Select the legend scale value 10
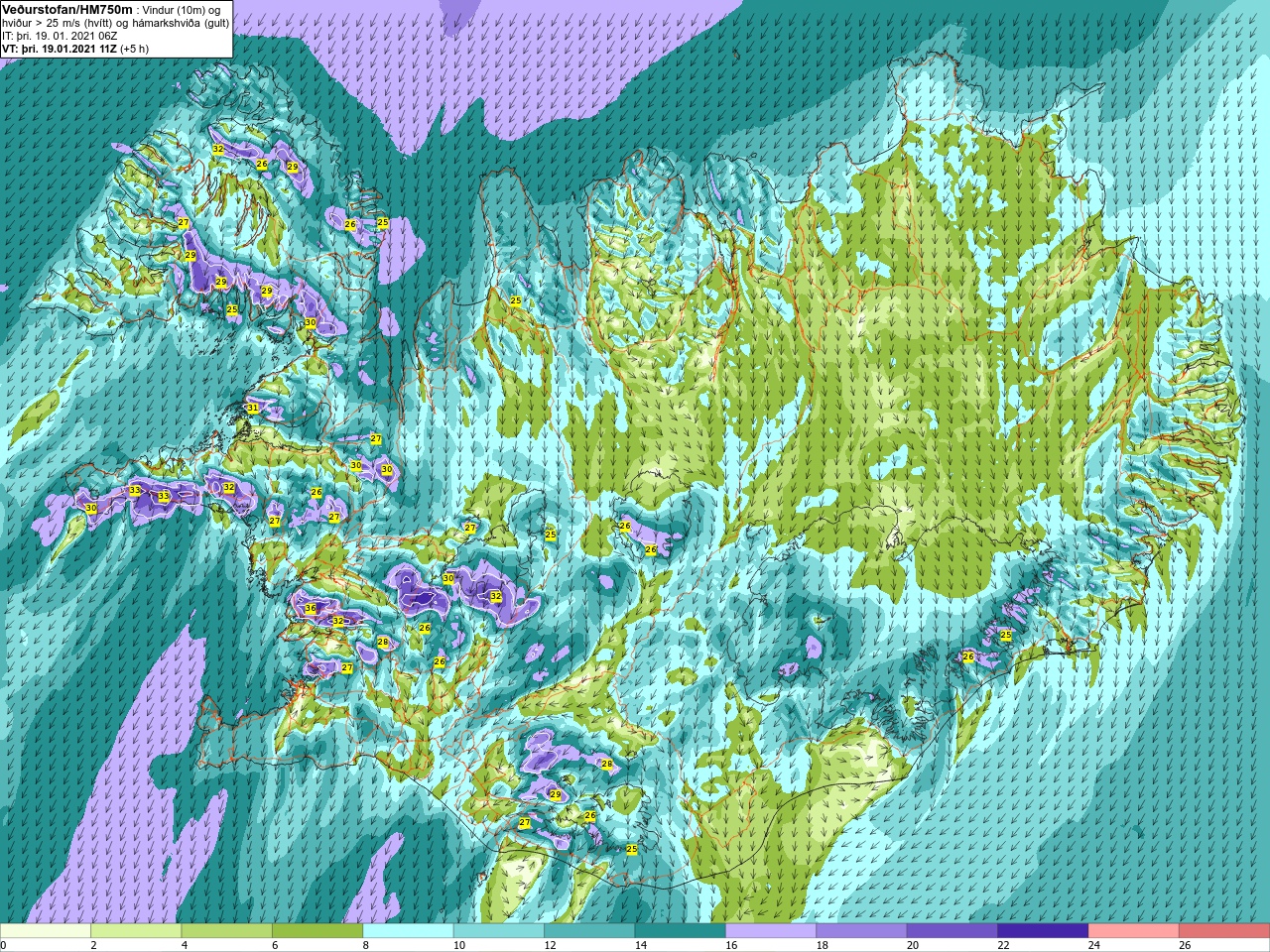 point(459,946)
